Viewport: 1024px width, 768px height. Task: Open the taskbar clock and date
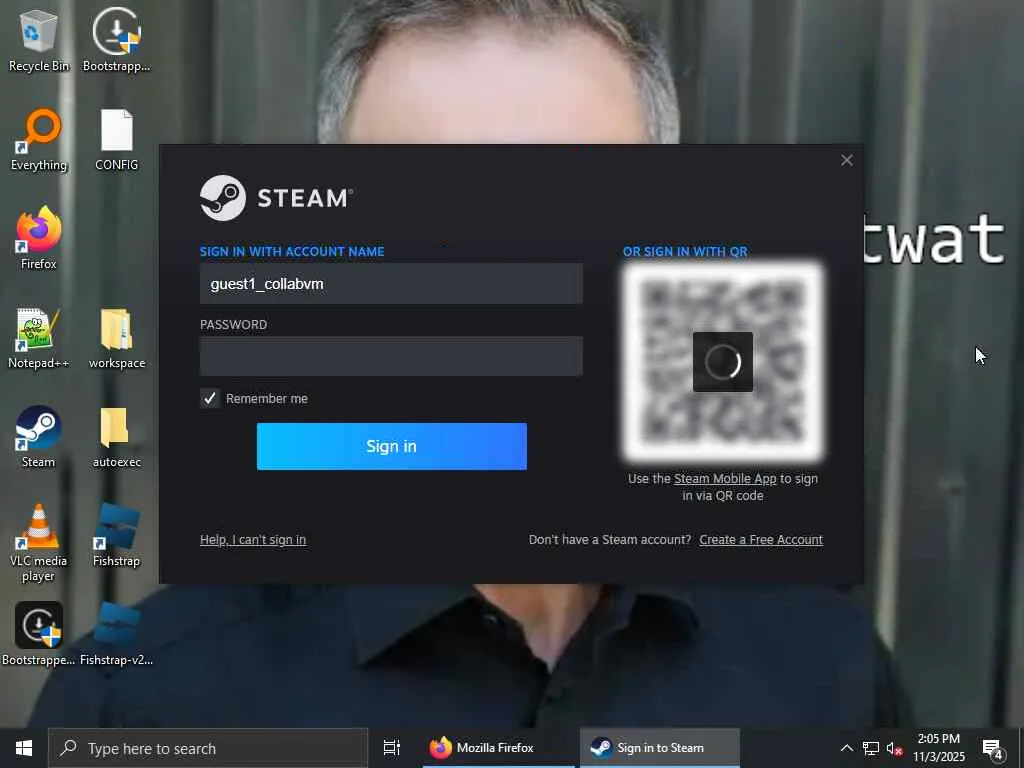pyautogui.click(x=938, y=748)
